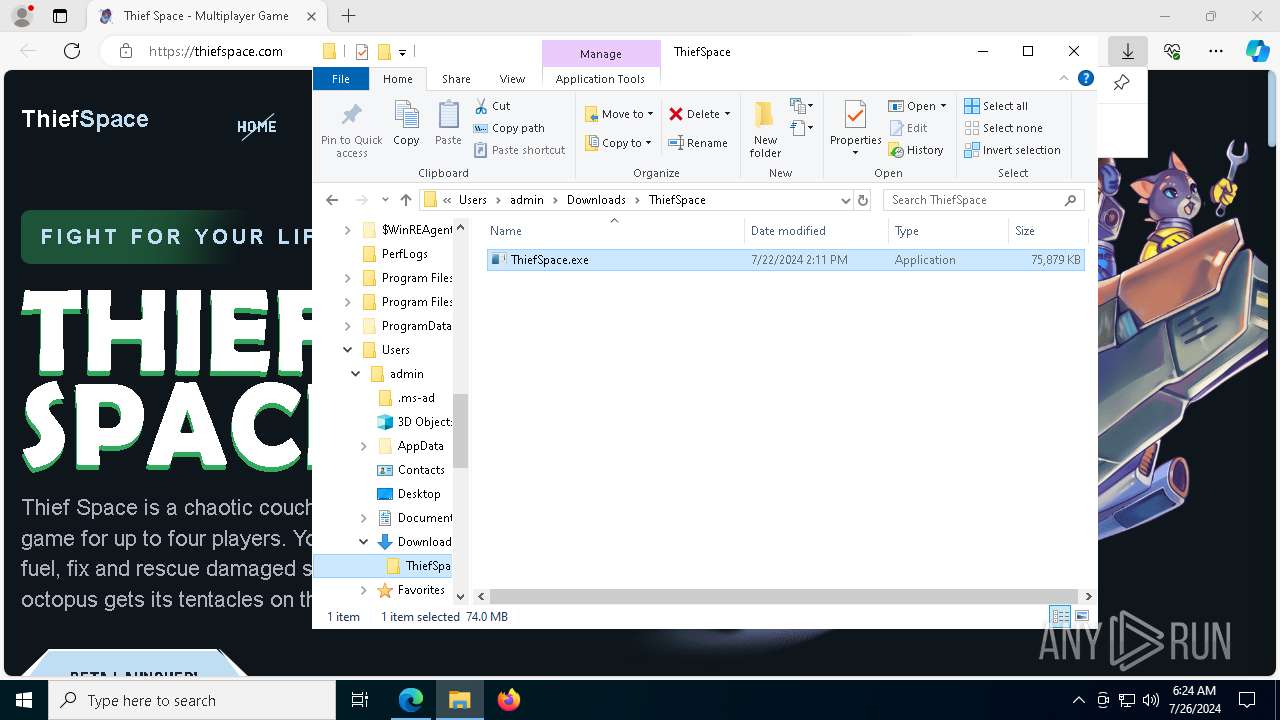Viewport: 1280px width, 720px height.
Task: Open recent locations dropdown arrow
Action: 385,200
